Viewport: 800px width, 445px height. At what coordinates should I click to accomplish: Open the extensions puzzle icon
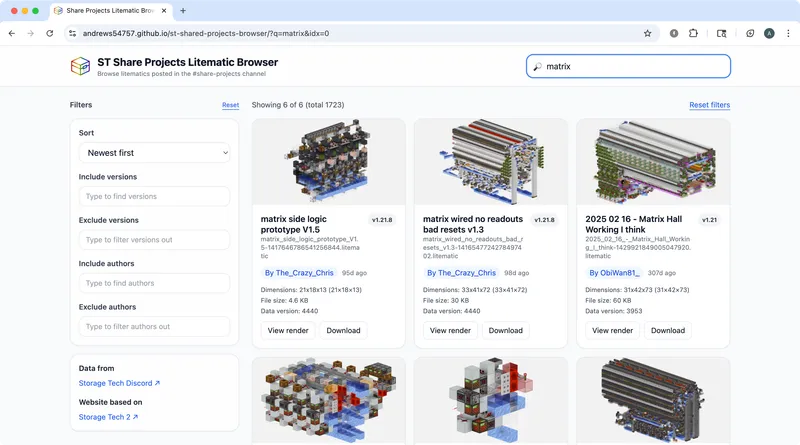(x=693, y=33)
